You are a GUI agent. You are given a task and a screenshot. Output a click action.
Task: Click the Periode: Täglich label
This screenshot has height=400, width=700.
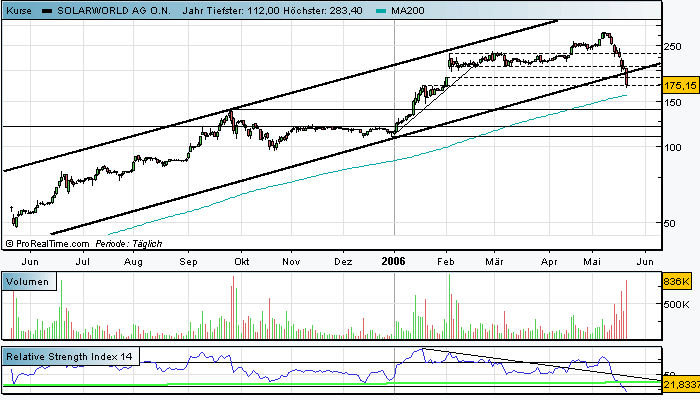(129, 244)
